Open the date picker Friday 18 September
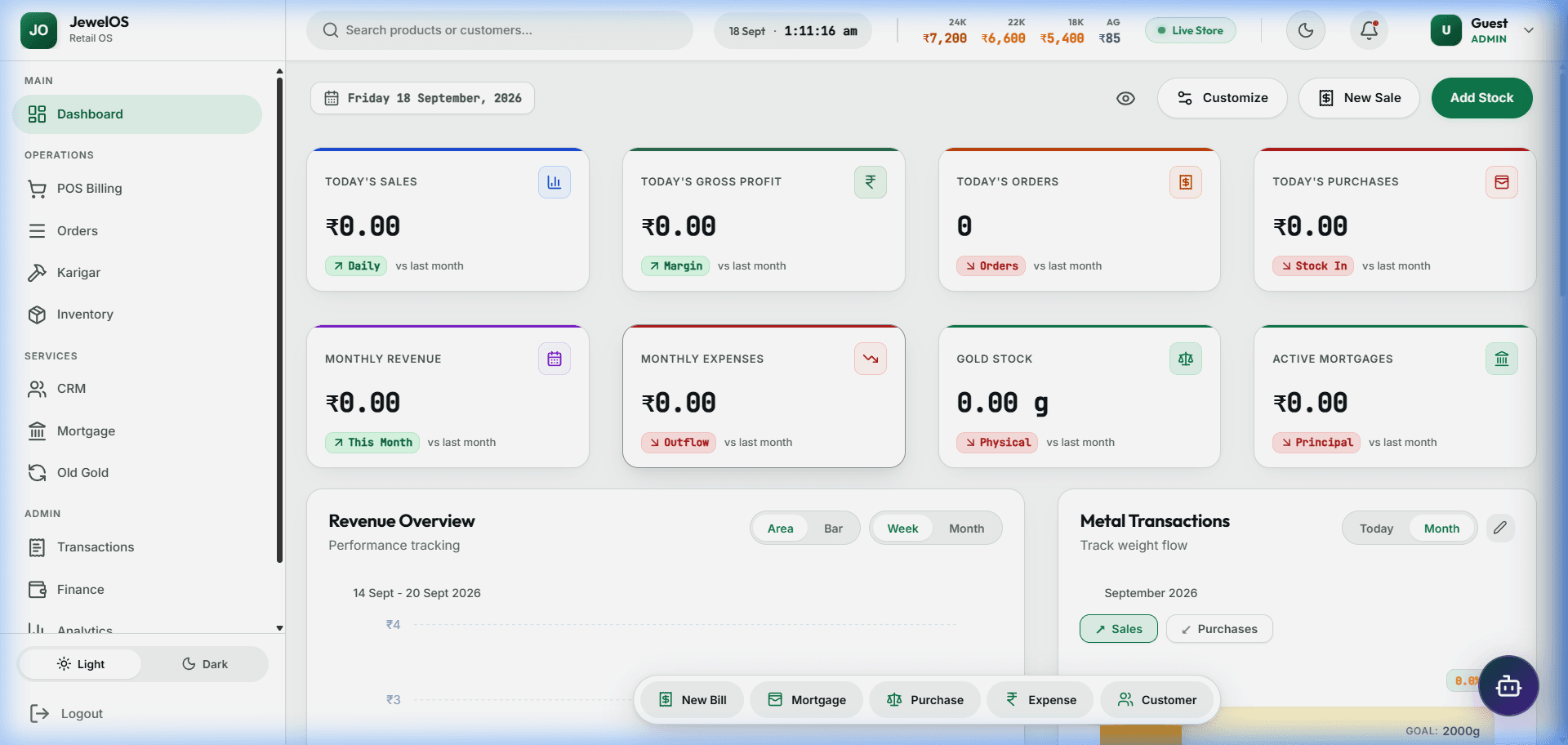 422,98
